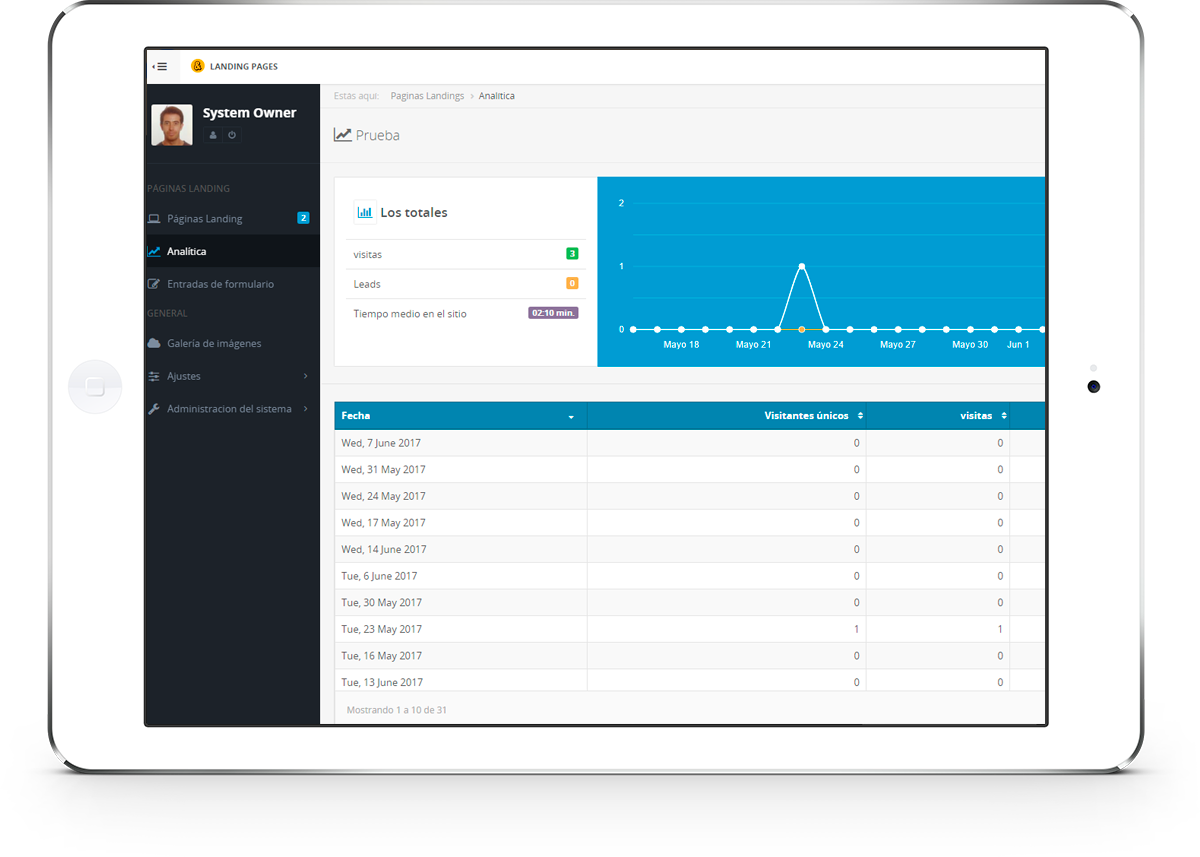Click the System Owner avatar photo

tap(172, 125)
